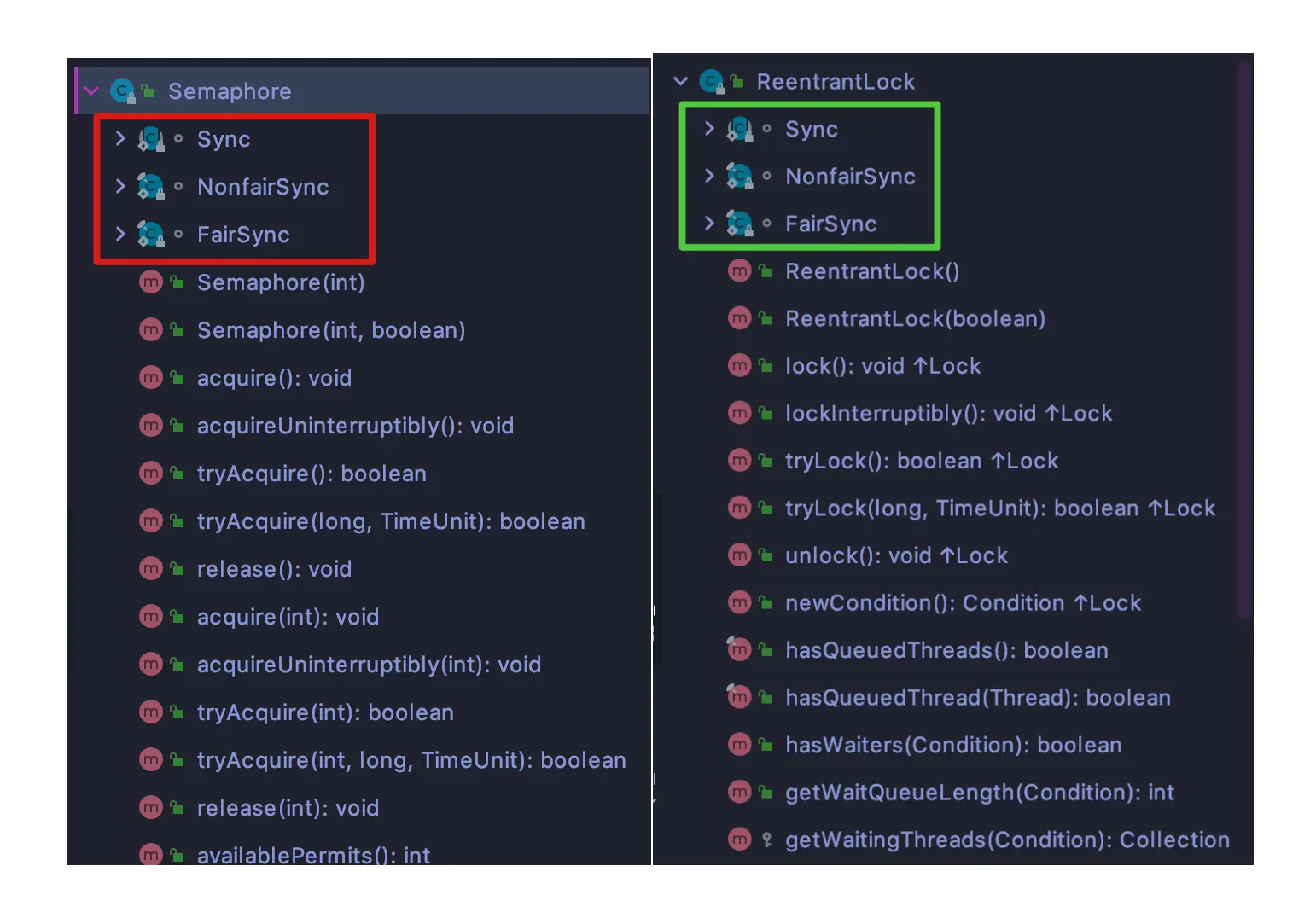Click method icon beside tryAcquire(): boolean
1316x918 pixels.
(x=151, y=473)
